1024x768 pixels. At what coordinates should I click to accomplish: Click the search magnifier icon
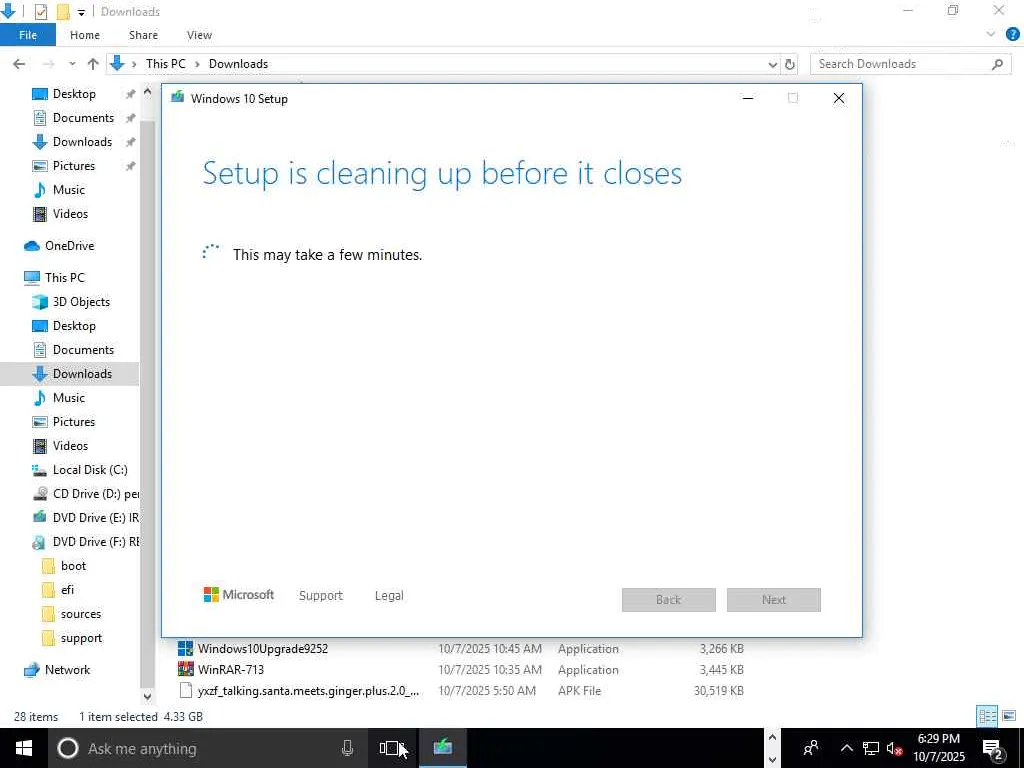click(x=997, y=64)
